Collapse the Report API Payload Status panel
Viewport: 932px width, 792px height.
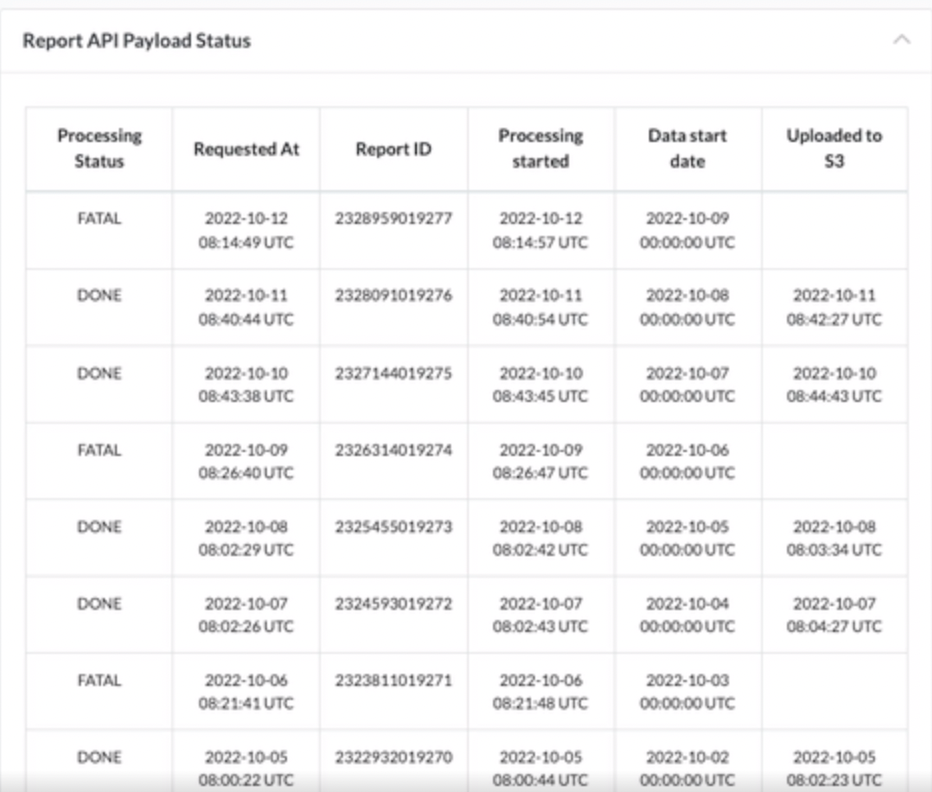tap(901, 40)
